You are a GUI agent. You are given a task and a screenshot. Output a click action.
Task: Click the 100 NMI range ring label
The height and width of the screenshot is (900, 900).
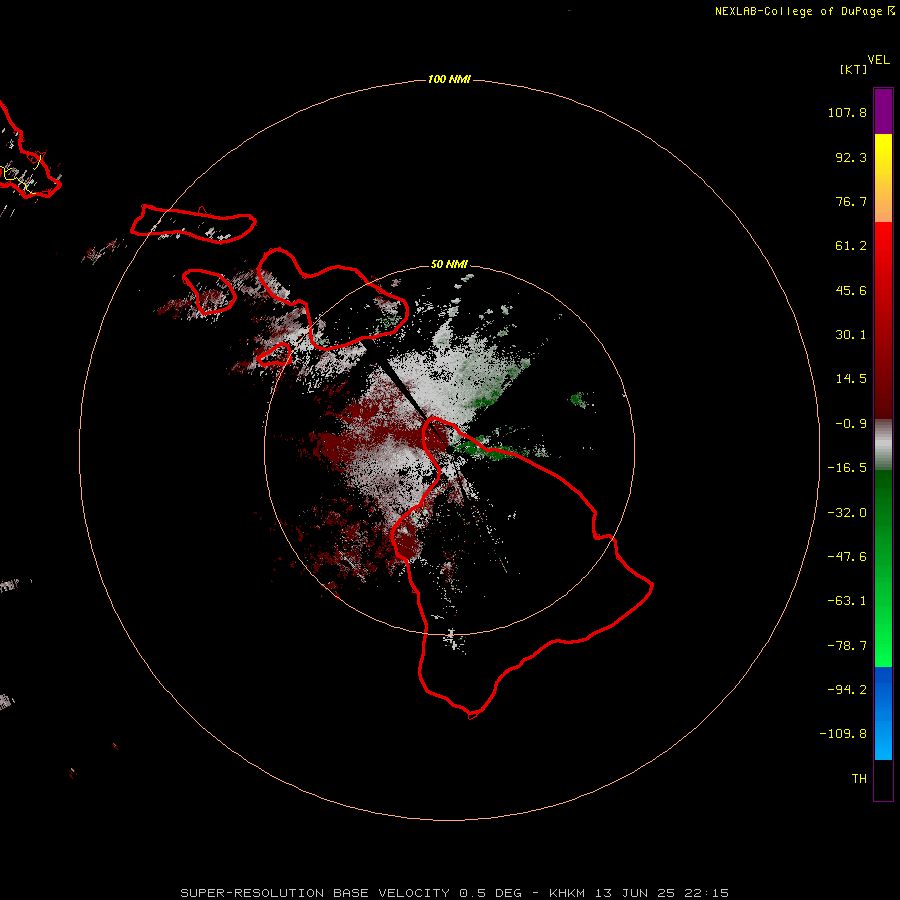tap(449, 79)
